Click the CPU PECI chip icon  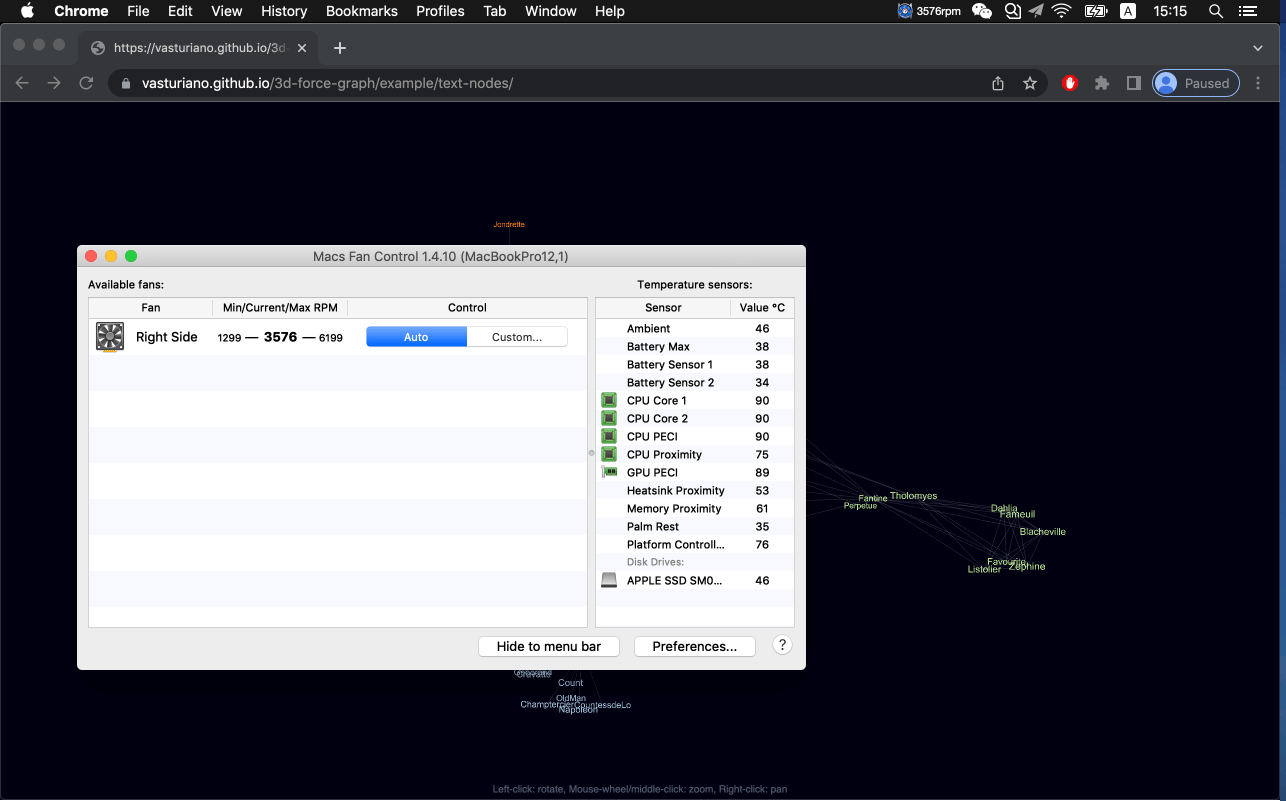pyautogui.click(x=609, y=436)
